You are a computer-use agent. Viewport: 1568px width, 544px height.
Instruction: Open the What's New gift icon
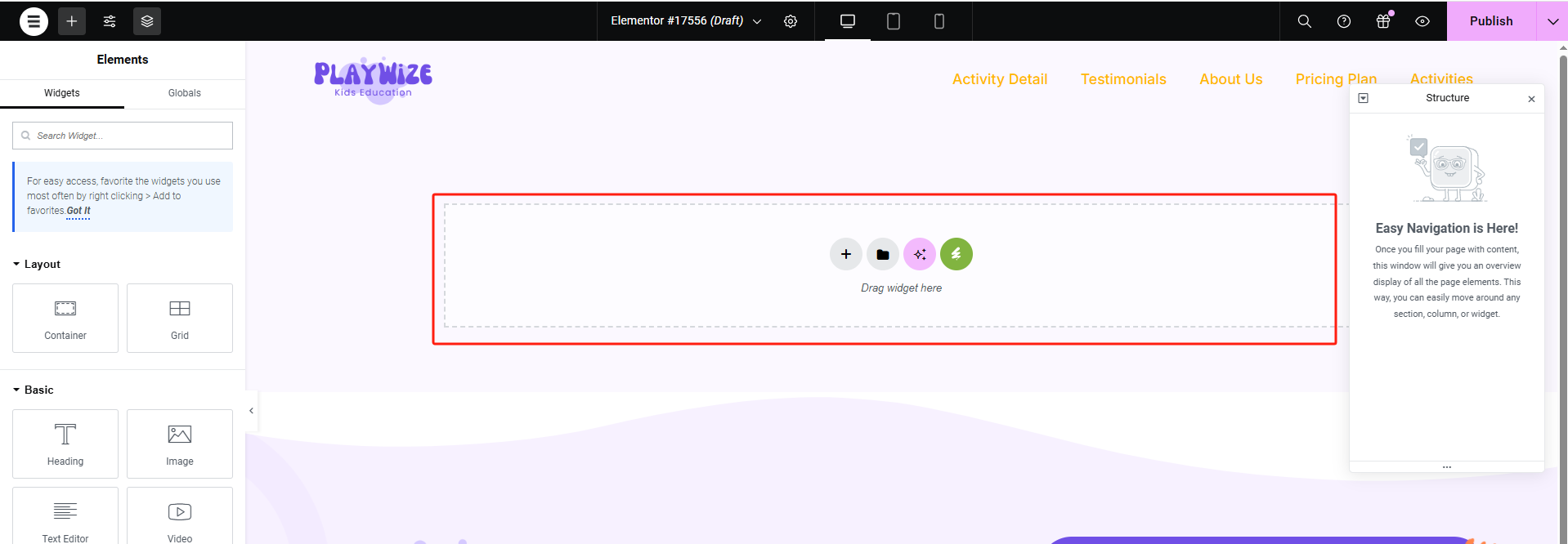click(x=1383, y=21)
